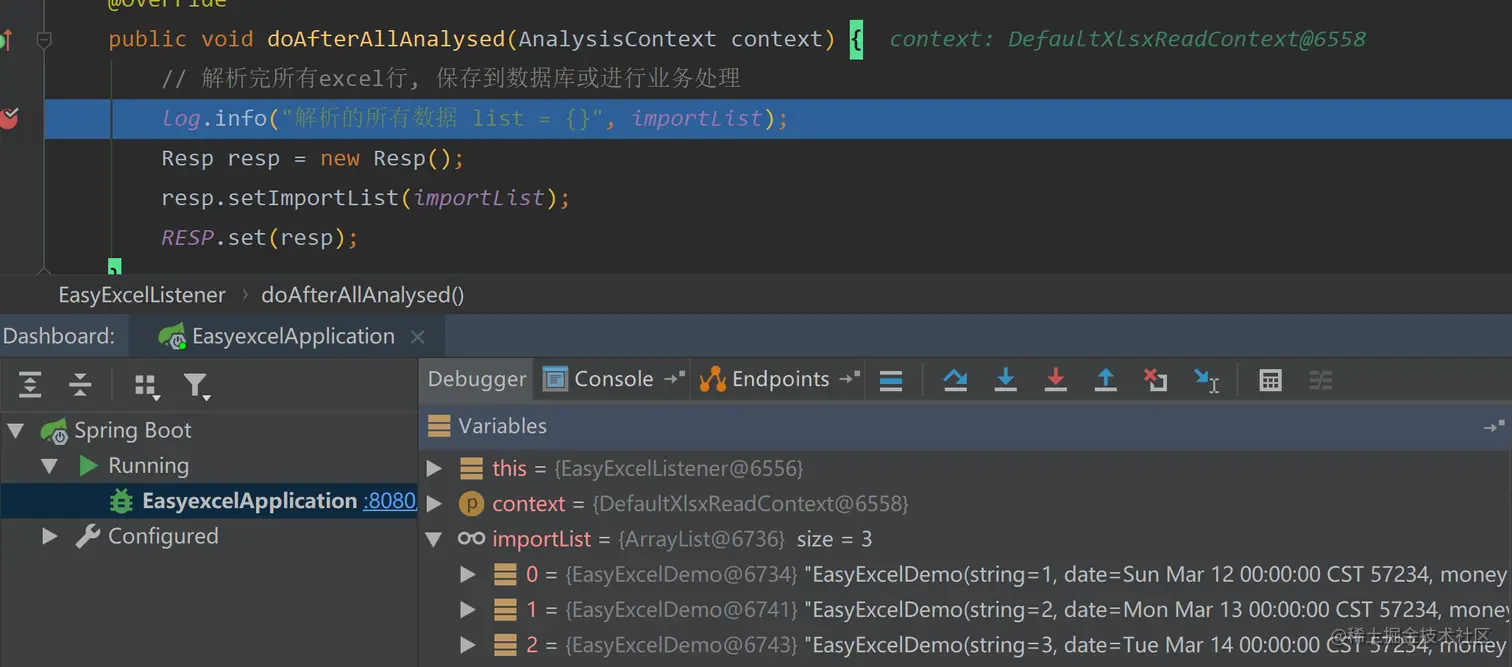This screenshot has width=1512, height=667.
Task: Click the importList glasses watch icon
Action: pyautogui.click(x=471, y=539)
